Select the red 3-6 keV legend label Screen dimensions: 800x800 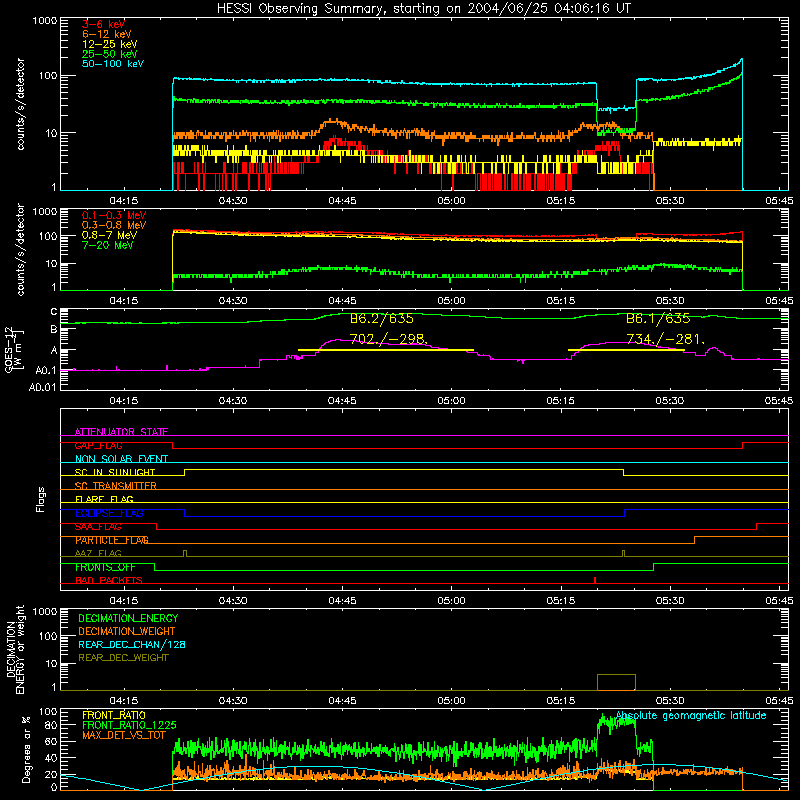tap(103, 24)
